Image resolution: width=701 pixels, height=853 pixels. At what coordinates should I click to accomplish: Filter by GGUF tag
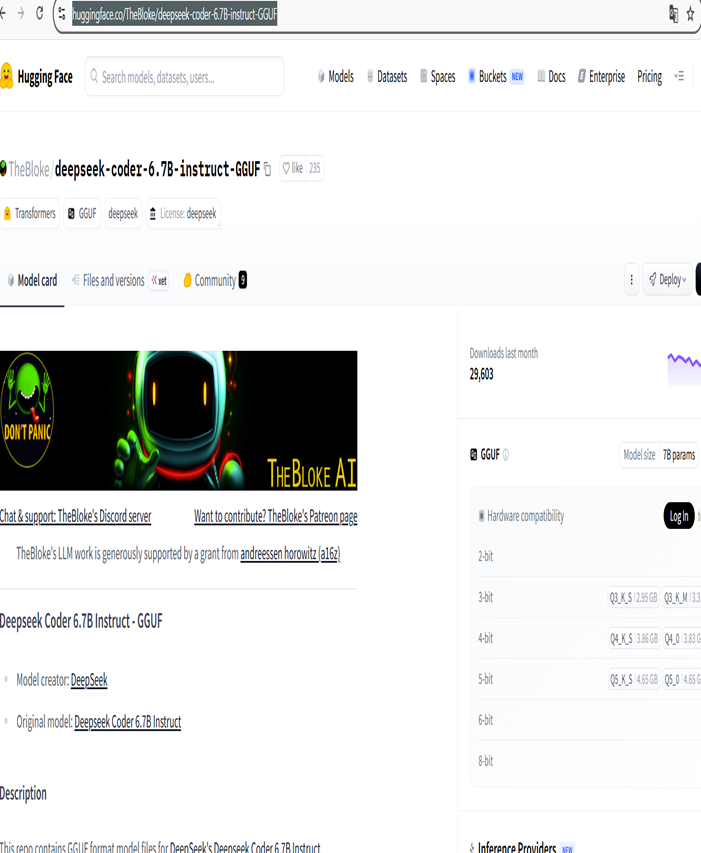82,213
